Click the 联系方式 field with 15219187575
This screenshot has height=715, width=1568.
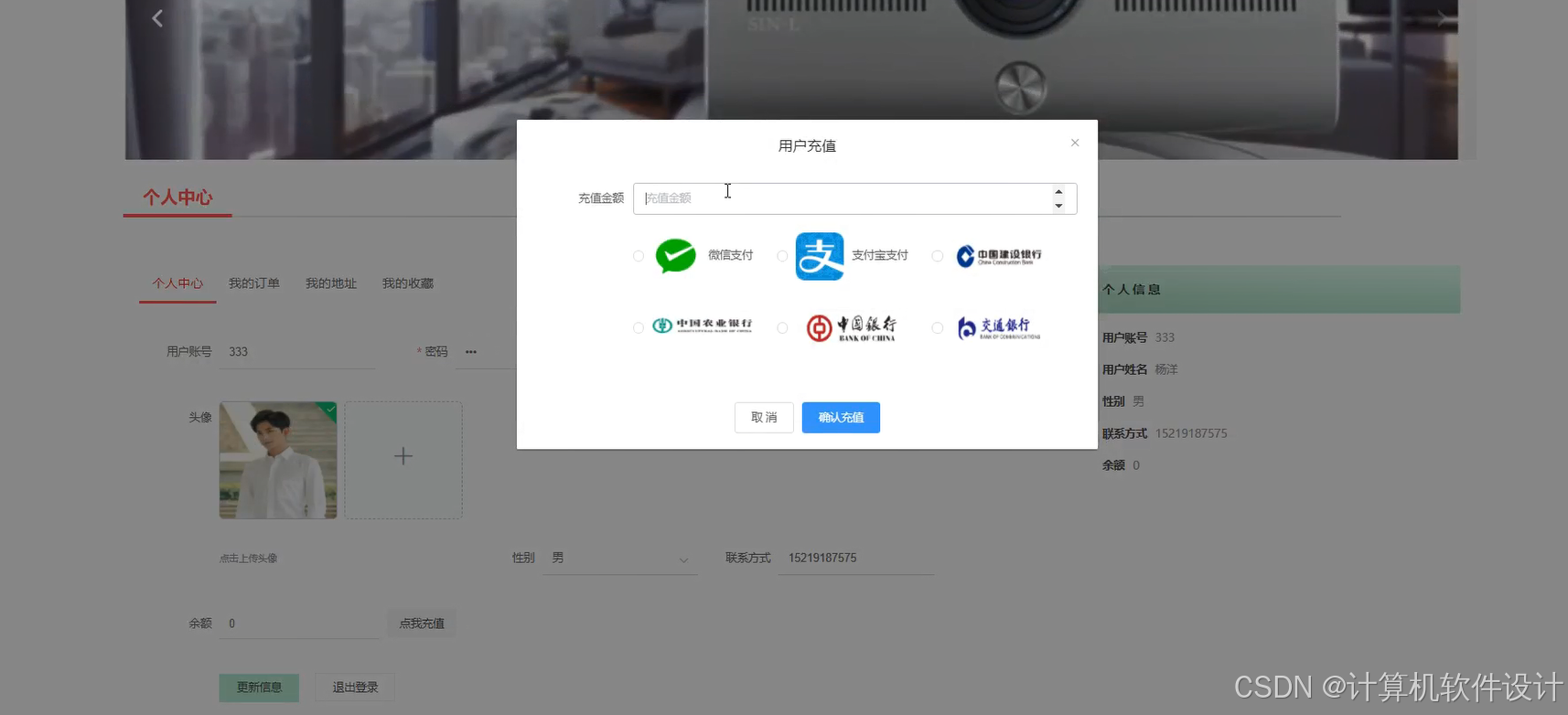855,558
